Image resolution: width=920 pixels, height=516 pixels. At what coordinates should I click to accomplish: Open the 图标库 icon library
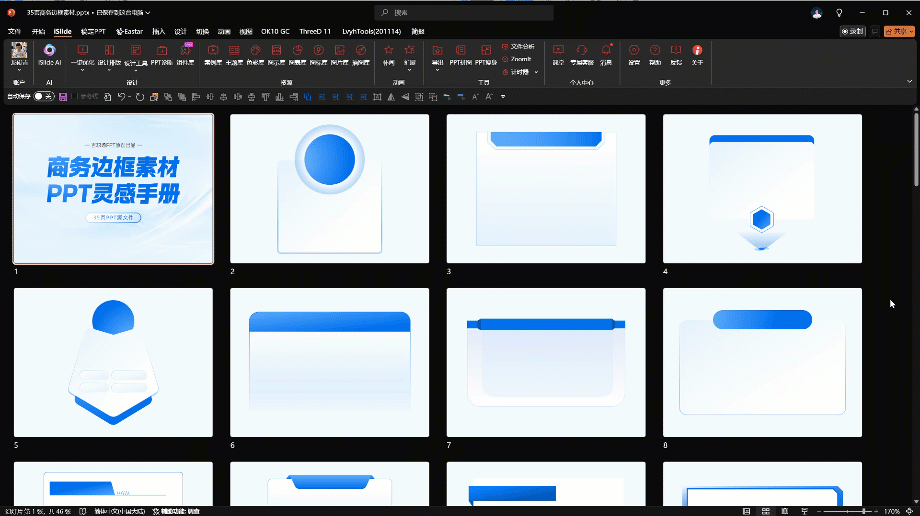(319, 55)
